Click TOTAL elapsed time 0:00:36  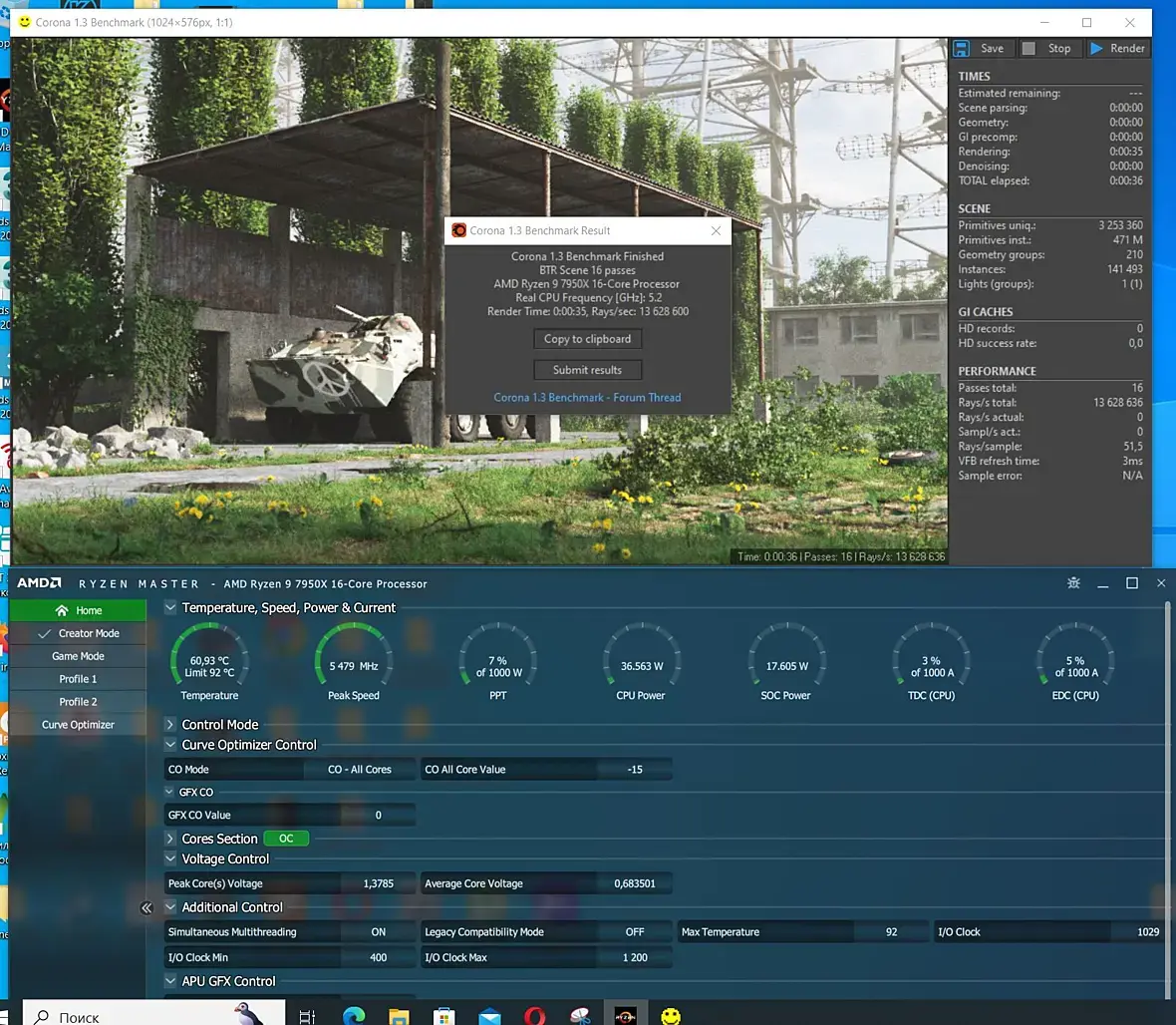[x=1126, y=180]
